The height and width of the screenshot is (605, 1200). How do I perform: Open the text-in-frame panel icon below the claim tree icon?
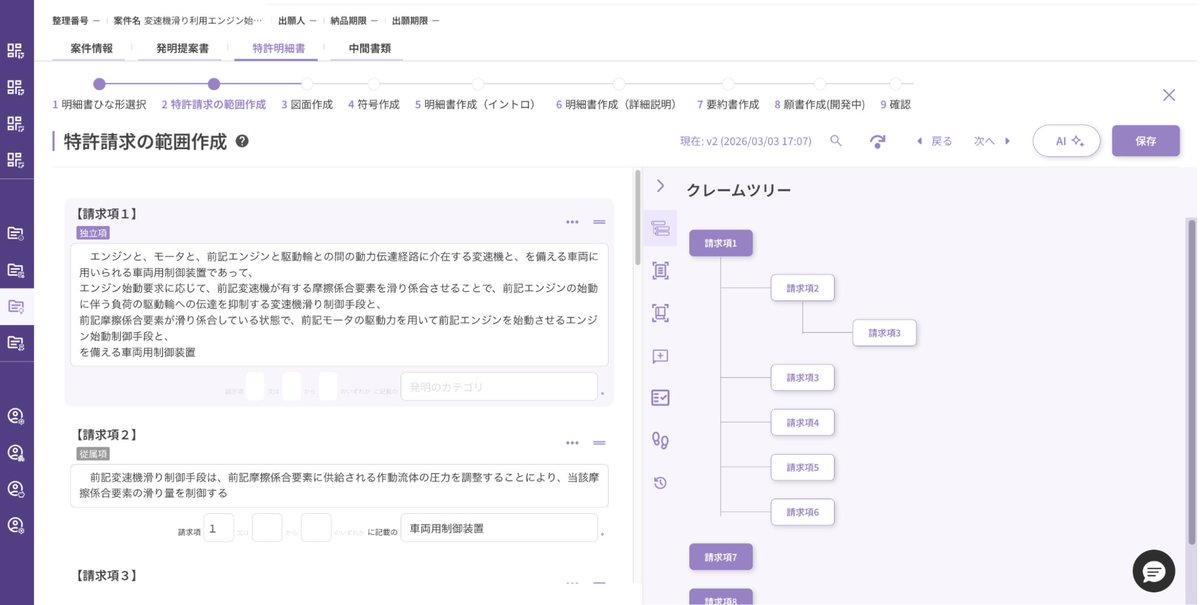point(660,271)
